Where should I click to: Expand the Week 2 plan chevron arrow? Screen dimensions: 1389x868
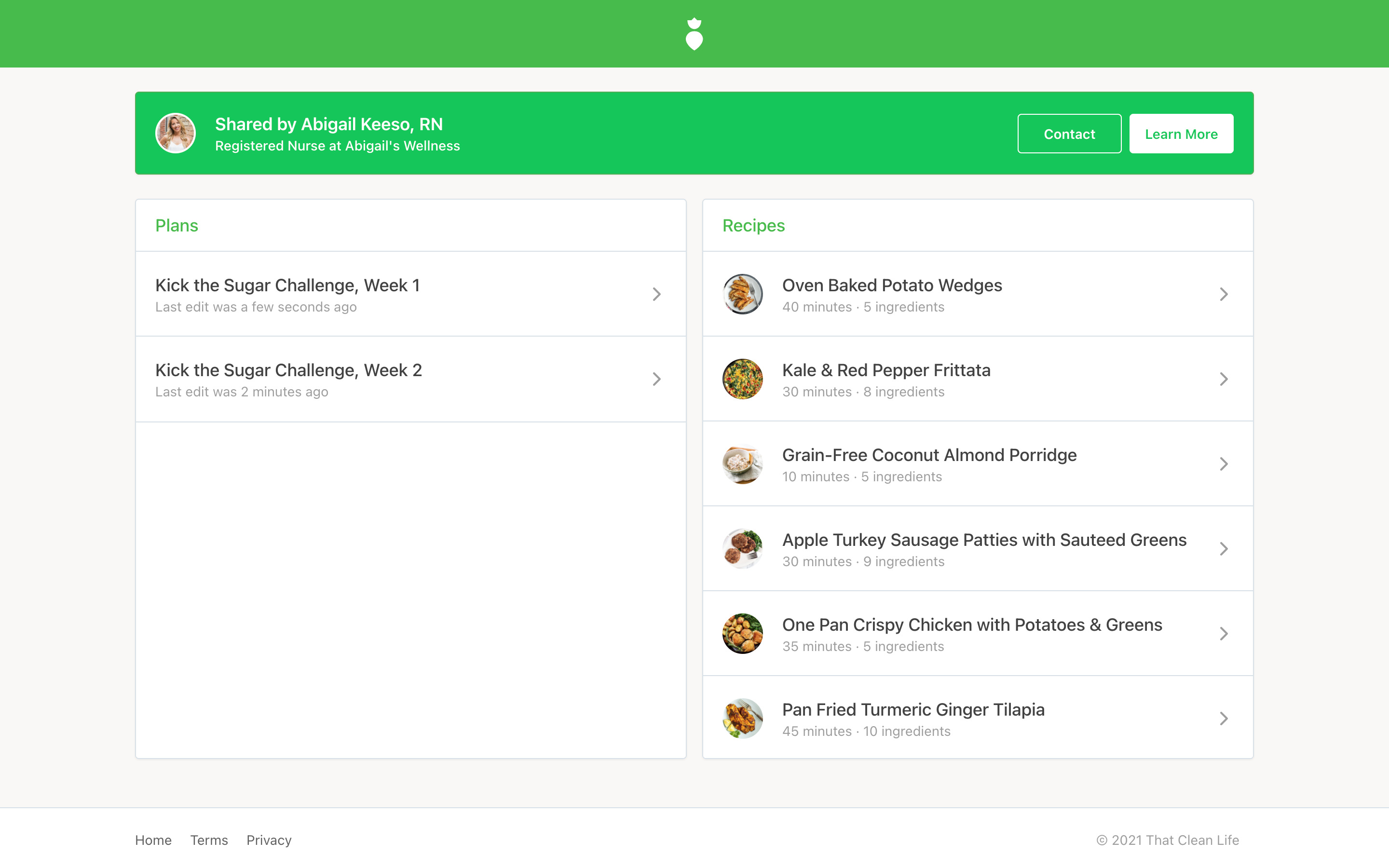(x=656, y=379)
